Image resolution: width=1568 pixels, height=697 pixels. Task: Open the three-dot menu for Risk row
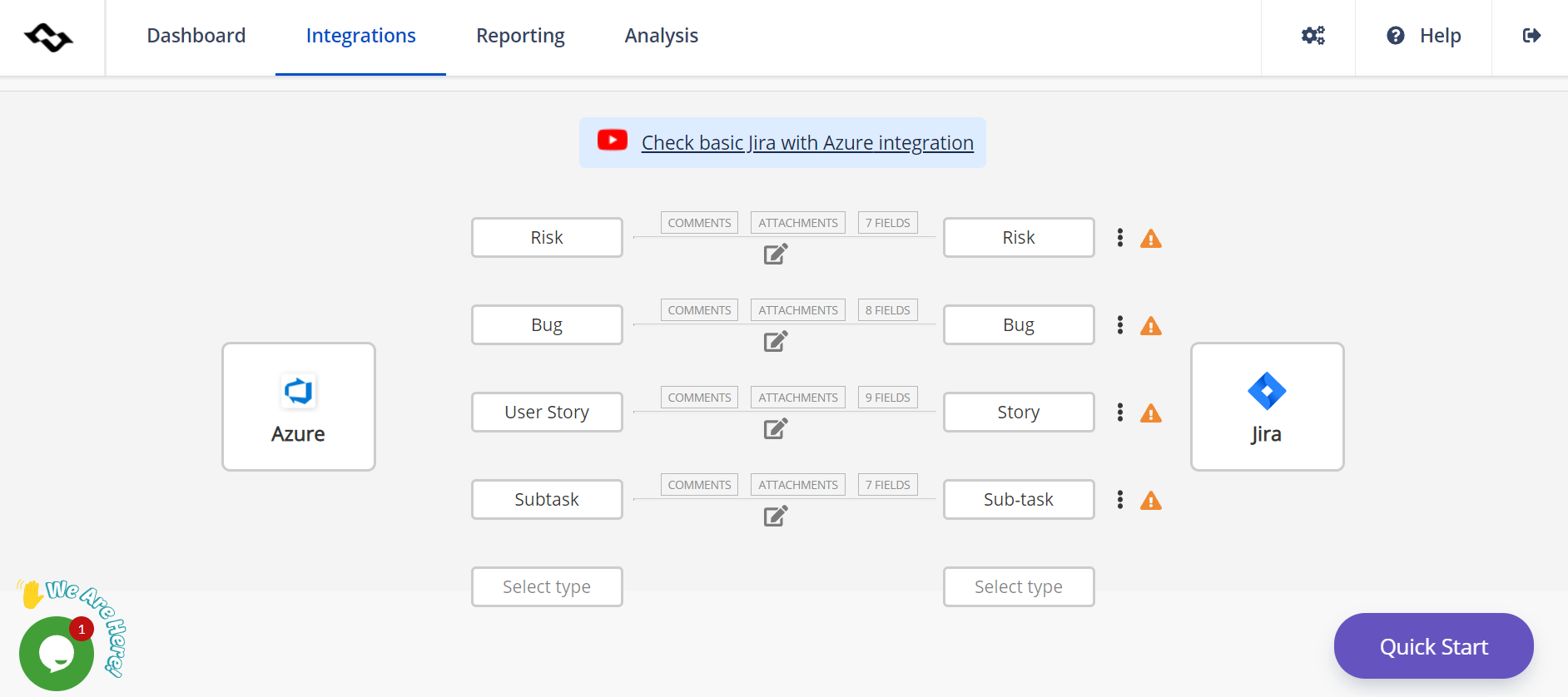tap(1120, 238)
